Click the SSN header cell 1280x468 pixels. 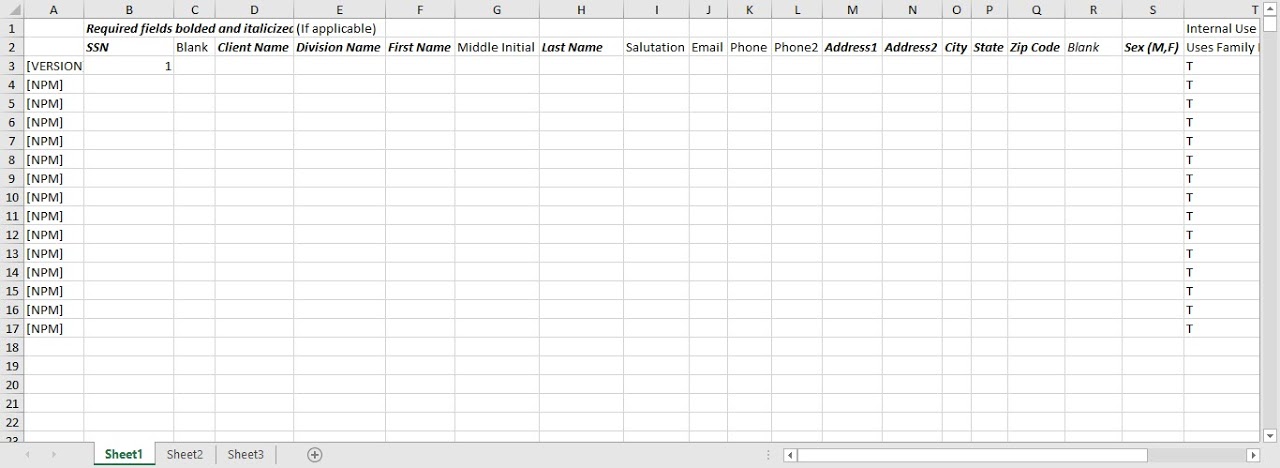[128, 48]
